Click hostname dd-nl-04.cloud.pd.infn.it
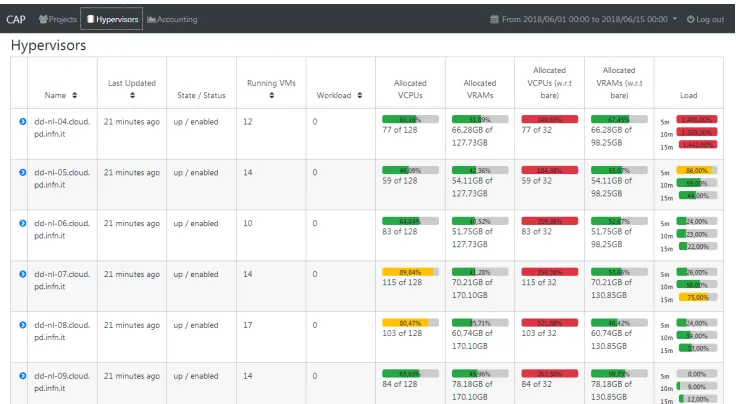Image resolution: width=736 pixels, height=404 pixels. (x=62, y=128)
